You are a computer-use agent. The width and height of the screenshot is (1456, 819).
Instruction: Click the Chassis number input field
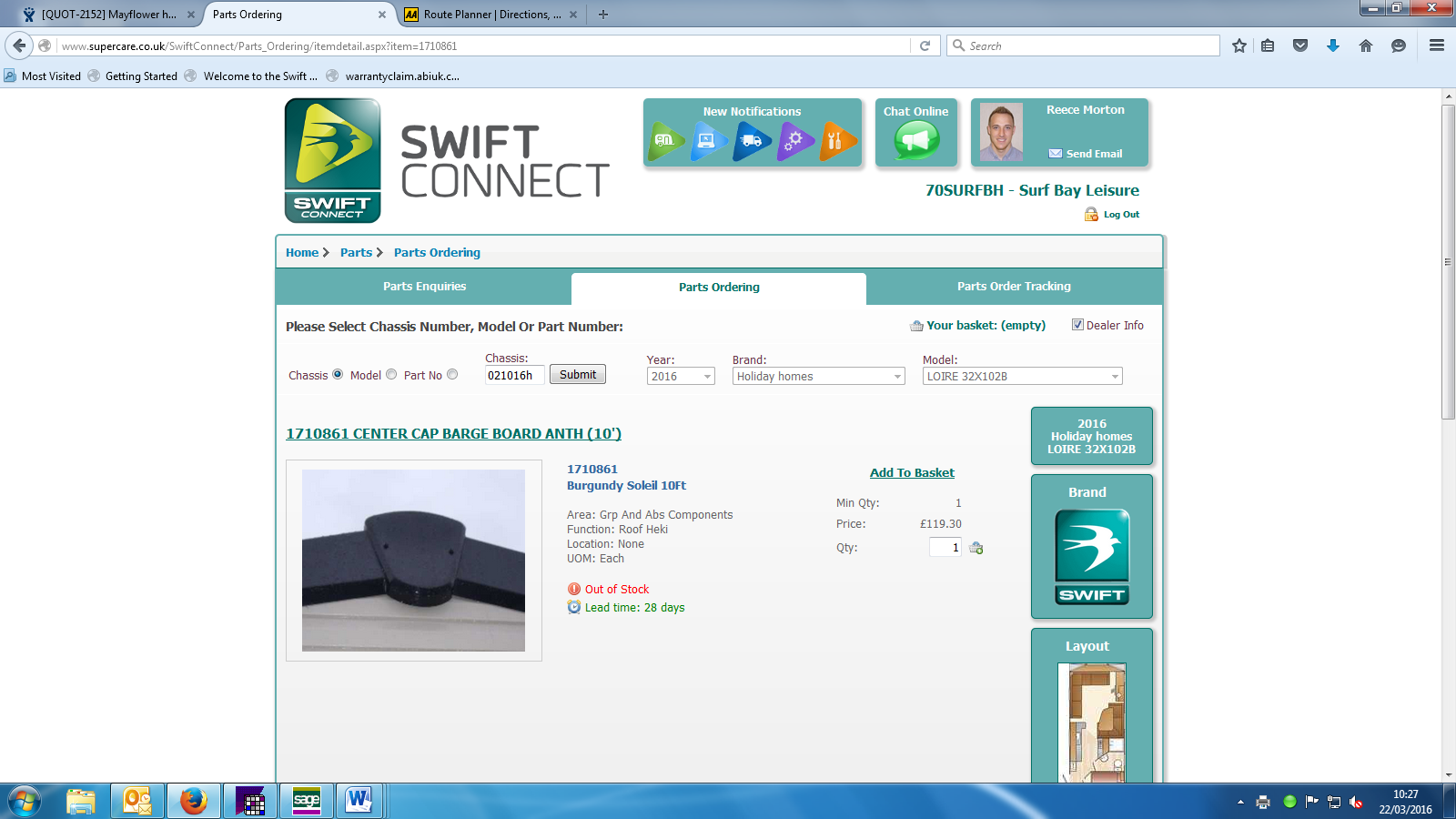(x=514, y=375)
